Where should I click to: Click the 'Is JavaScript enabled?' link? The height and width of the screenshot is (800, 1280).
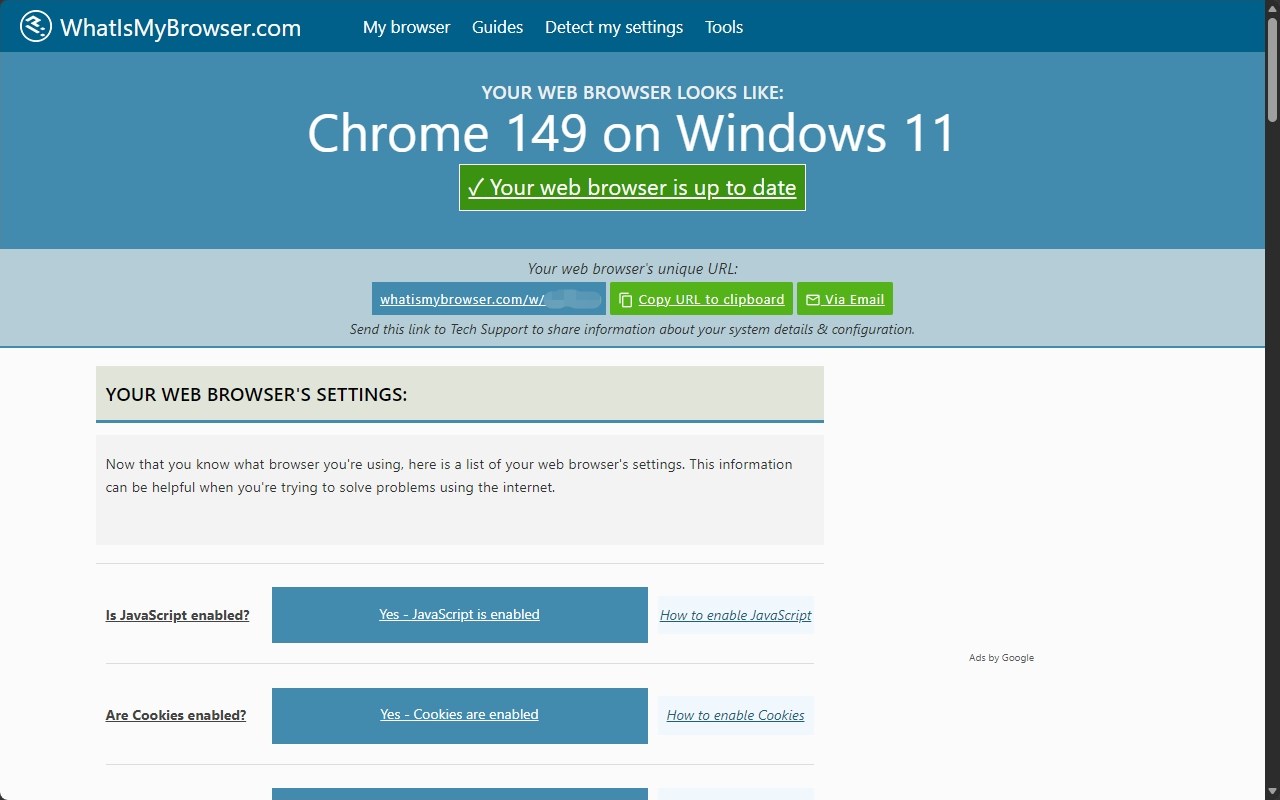178,615
